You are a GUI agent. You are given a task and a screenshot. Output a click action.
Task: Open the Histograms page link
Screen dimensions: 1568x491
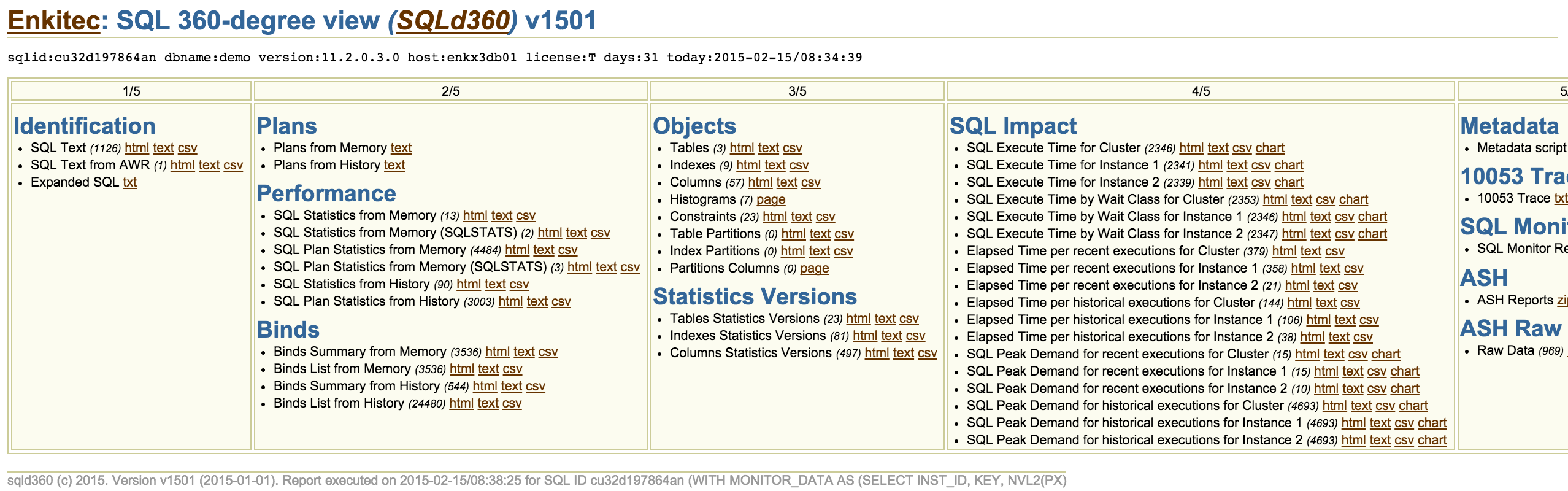(x=771, y=199)
